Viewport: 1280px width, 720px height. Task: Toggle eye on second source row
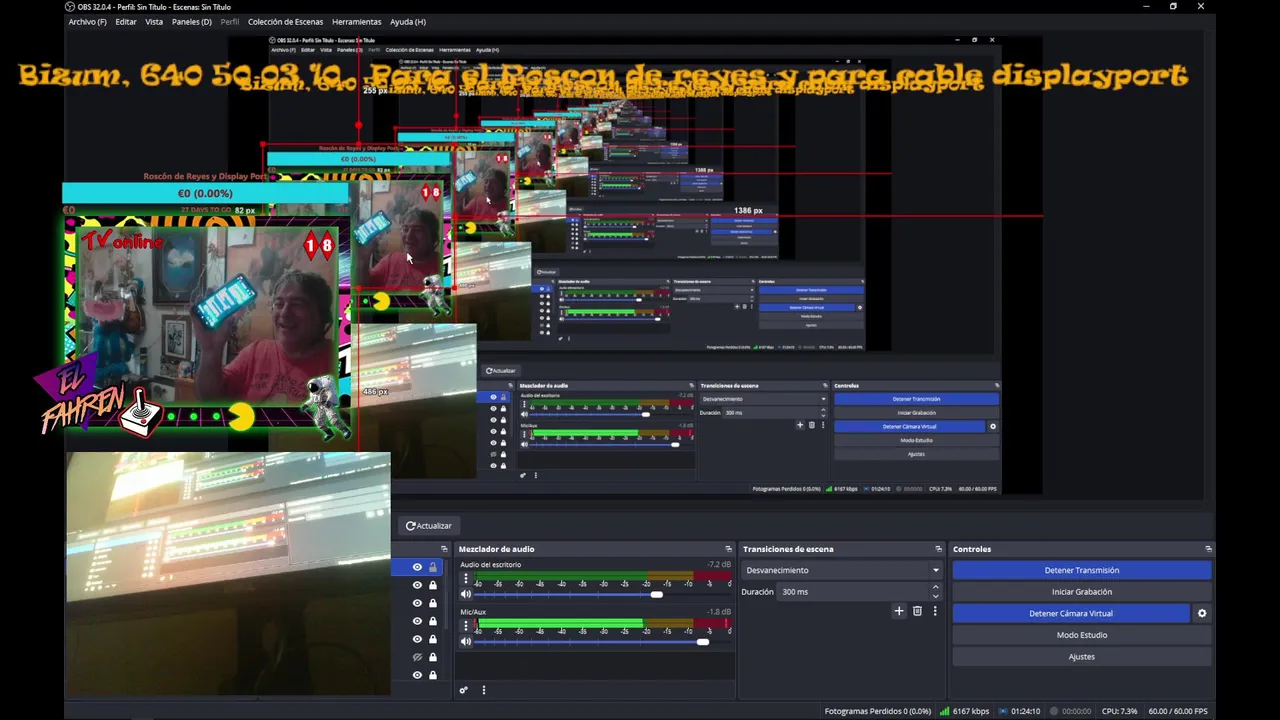coord(417,586)
